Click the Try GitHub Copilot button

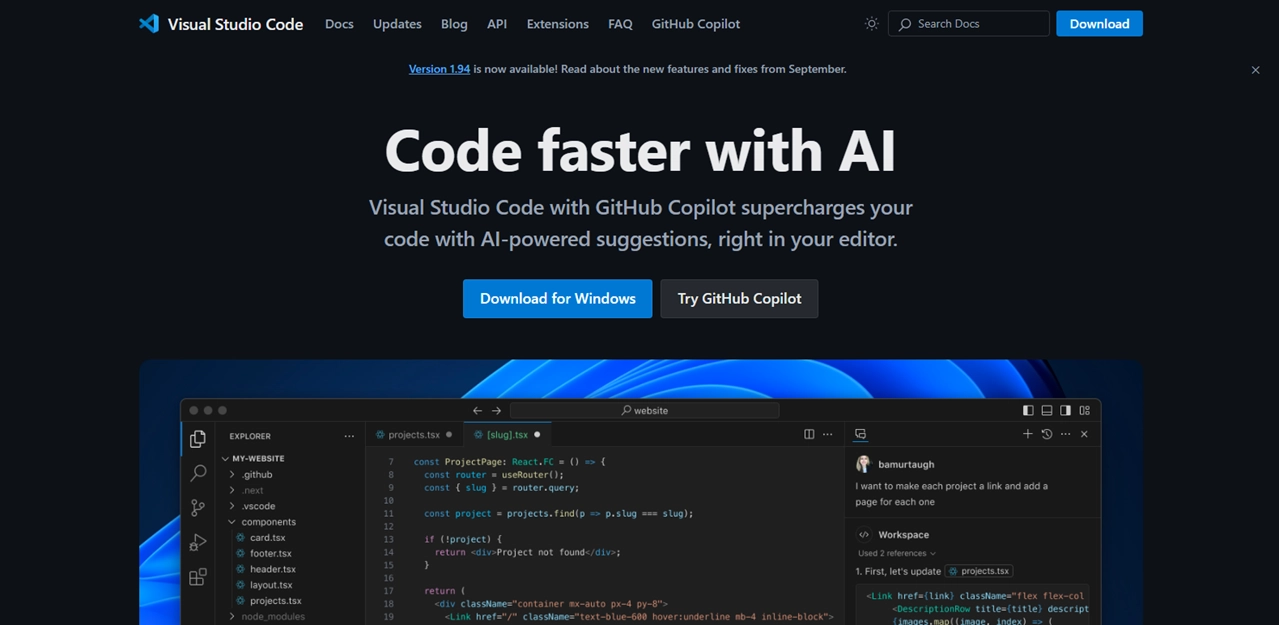coord(739,299)
